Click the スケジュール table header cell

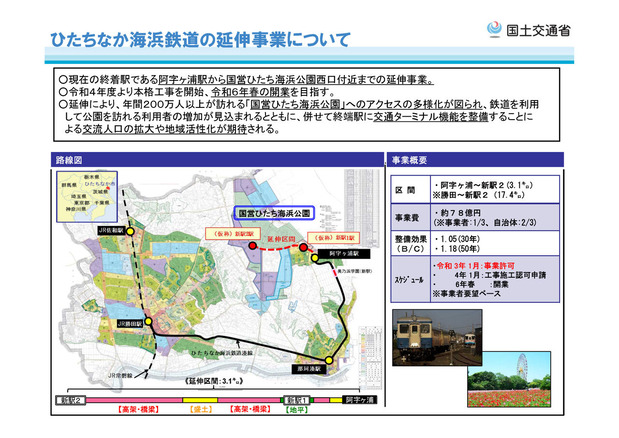click(411, 279)
